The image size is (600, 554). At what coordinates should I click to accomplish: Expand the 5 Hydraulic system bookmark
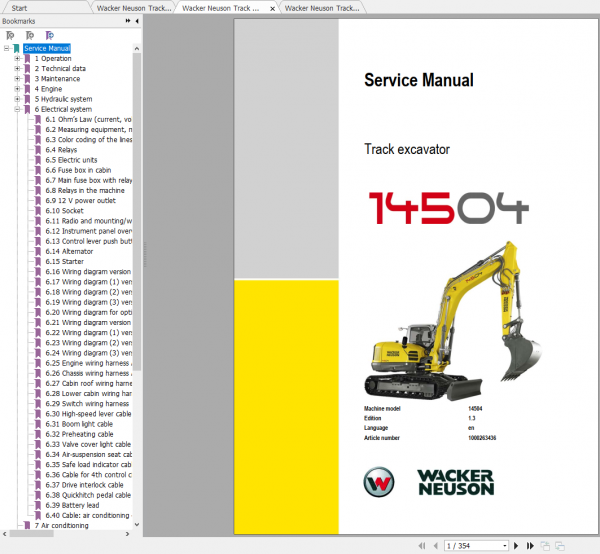17,99
